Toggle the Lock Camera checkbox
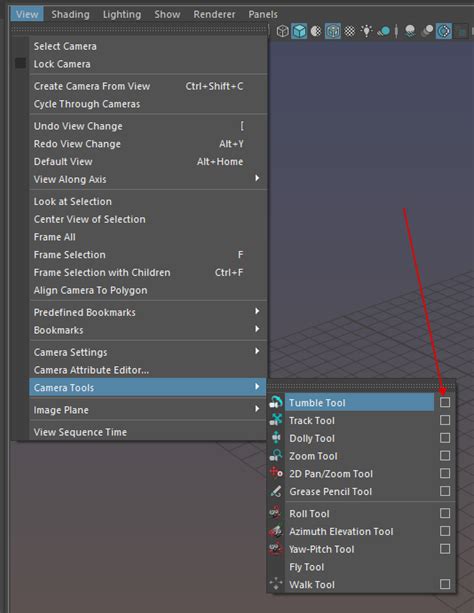 click(x=20, y=63)
